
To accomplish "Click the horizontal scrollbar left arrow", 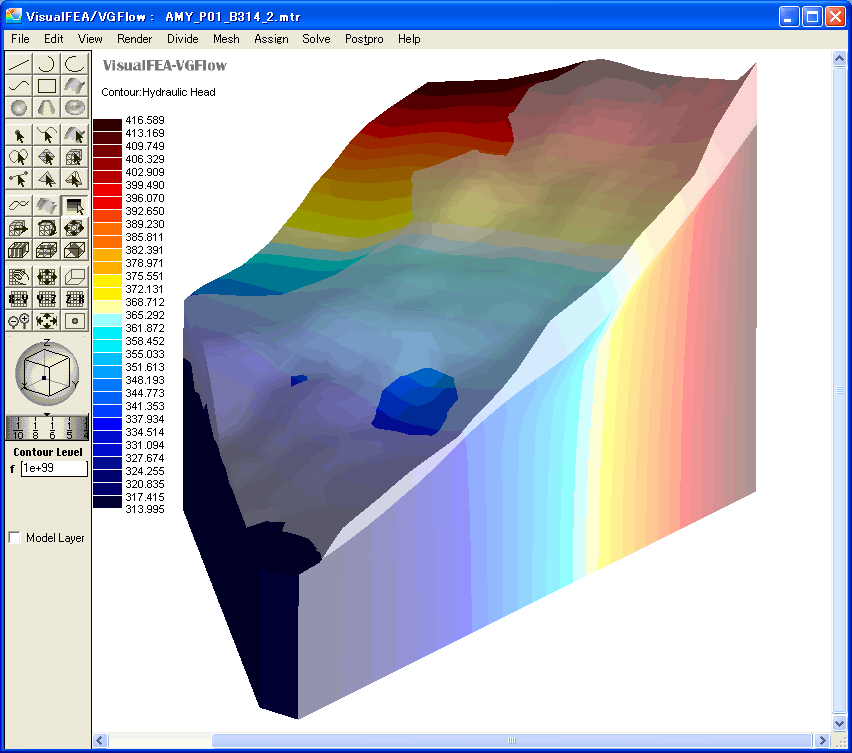I will click(x=100, y=741).
